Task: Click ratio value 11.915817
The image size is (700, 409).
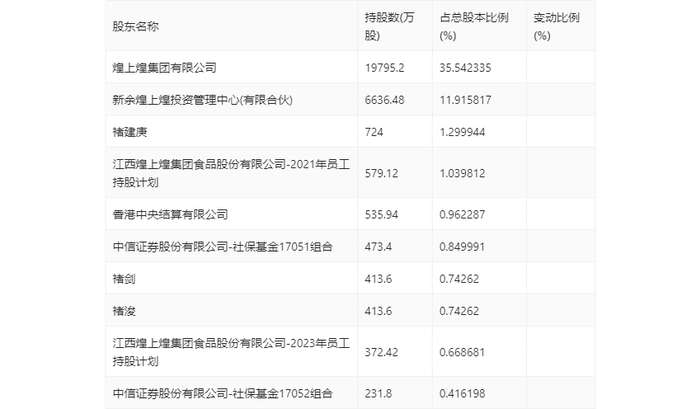Action: (465, 100)
